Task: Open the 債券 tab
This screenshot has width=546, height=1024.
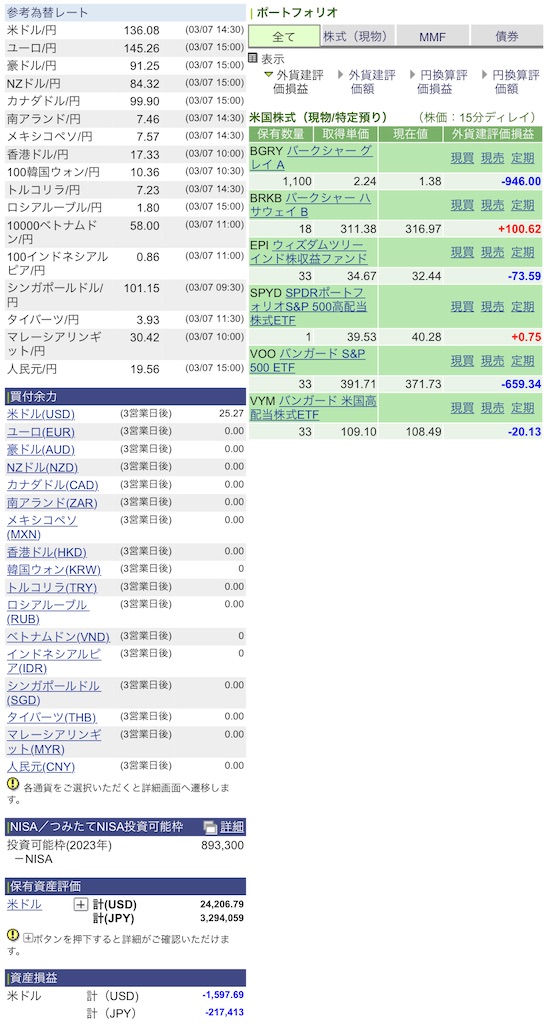Action: [506, 37]
